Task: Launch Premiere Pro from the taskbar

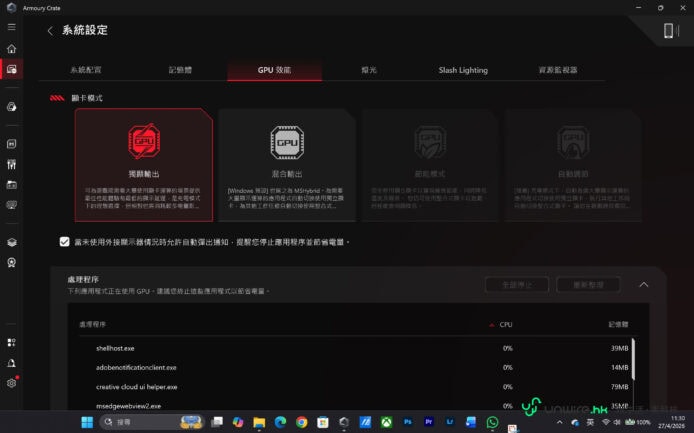Action: click(x=428, y=422)
